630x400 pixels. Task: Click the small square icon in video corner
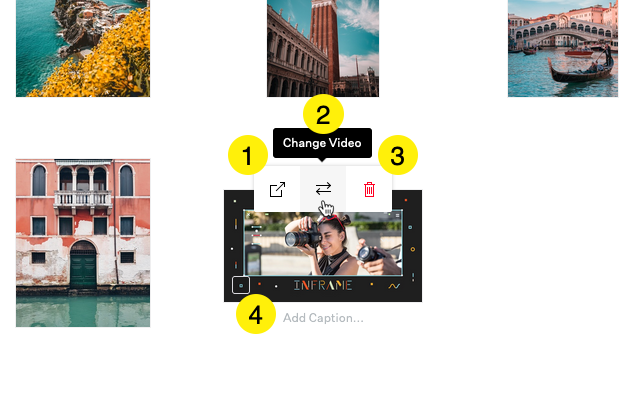(x=241, y=286)
